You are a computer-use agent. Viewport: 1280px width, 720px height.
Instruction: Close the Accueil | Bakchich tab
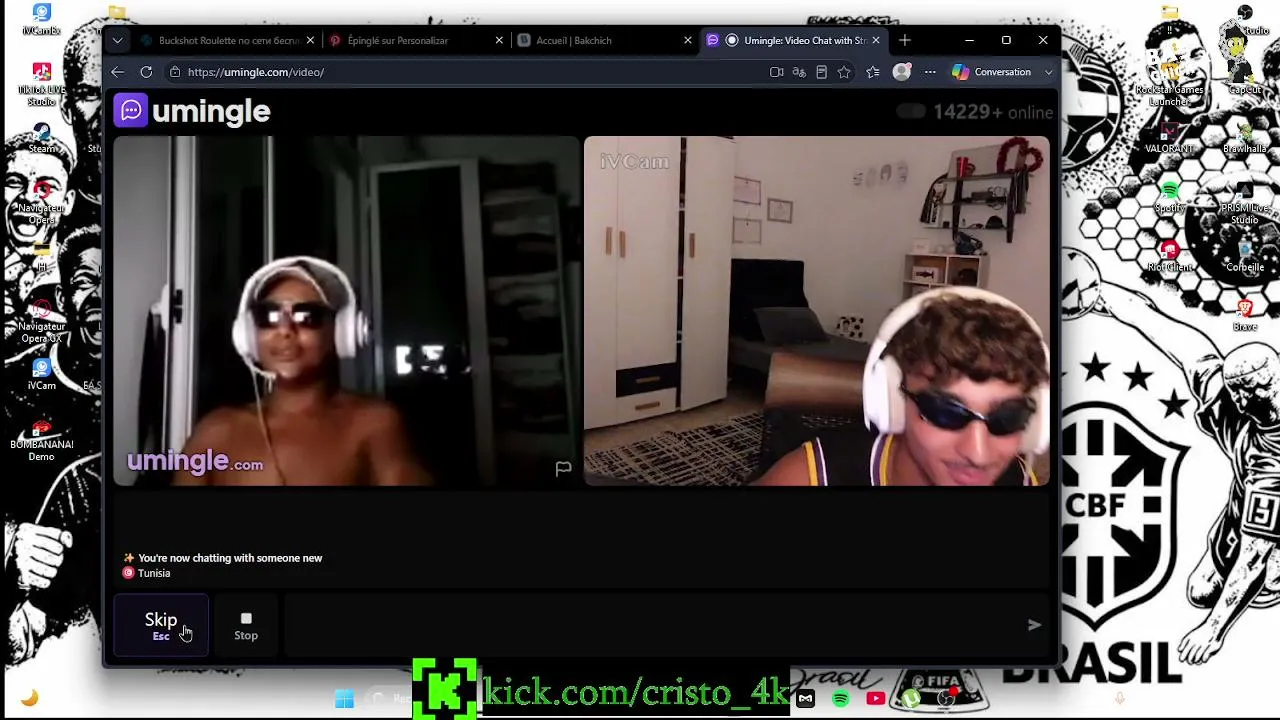[687, 40]
